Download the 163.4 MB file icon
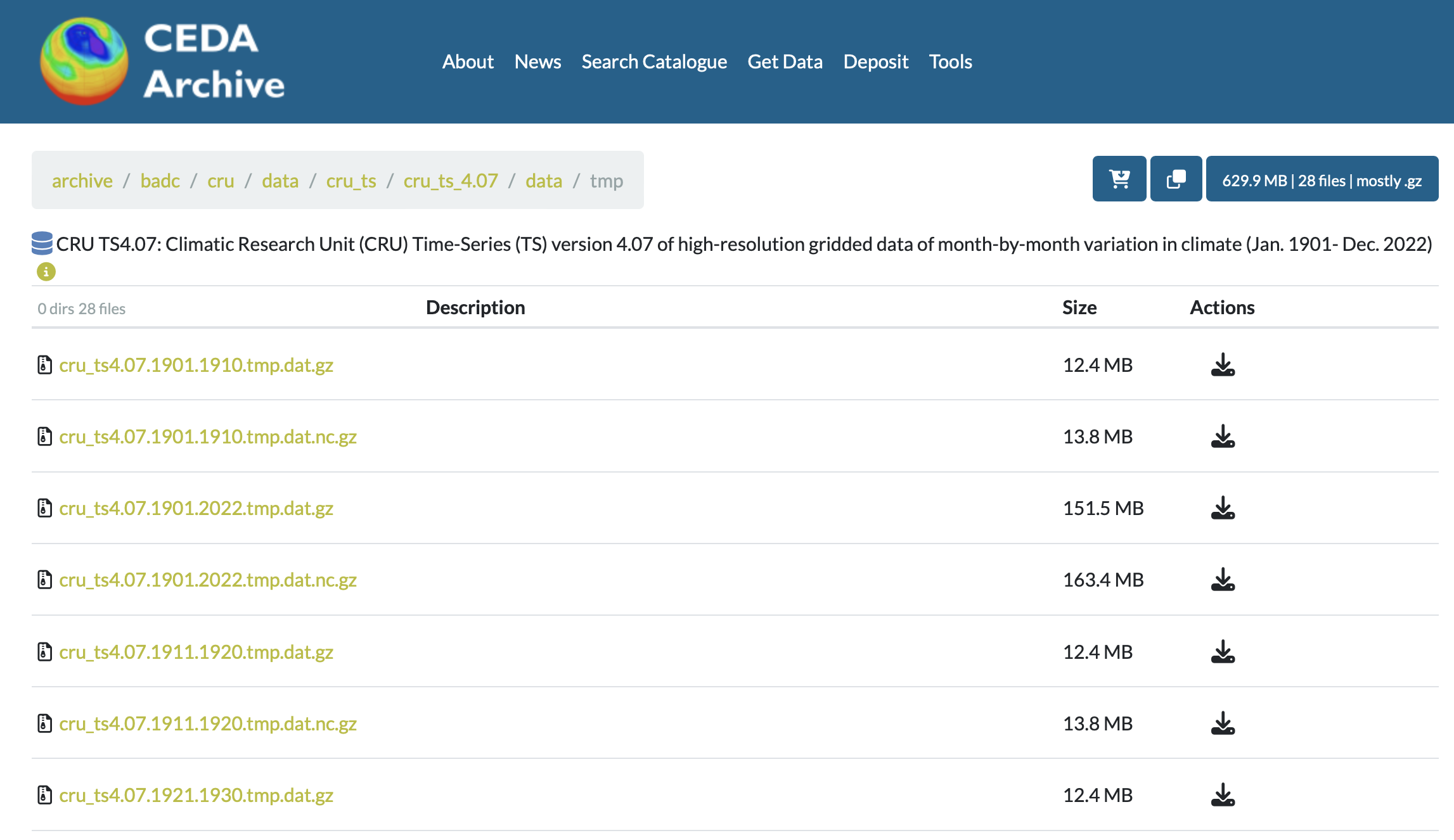The width and height of the screenshot is (1454, 840). pos(1223,580)
